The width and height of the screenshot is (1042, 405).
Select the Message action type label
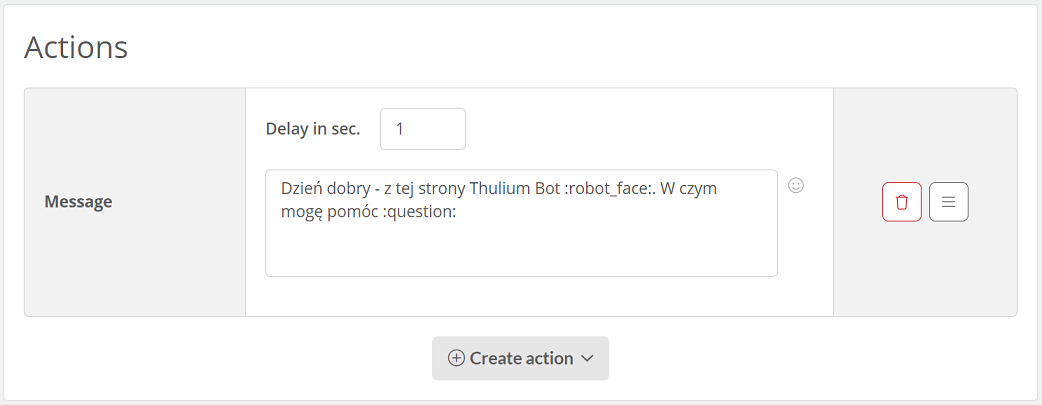coord(78,202)
